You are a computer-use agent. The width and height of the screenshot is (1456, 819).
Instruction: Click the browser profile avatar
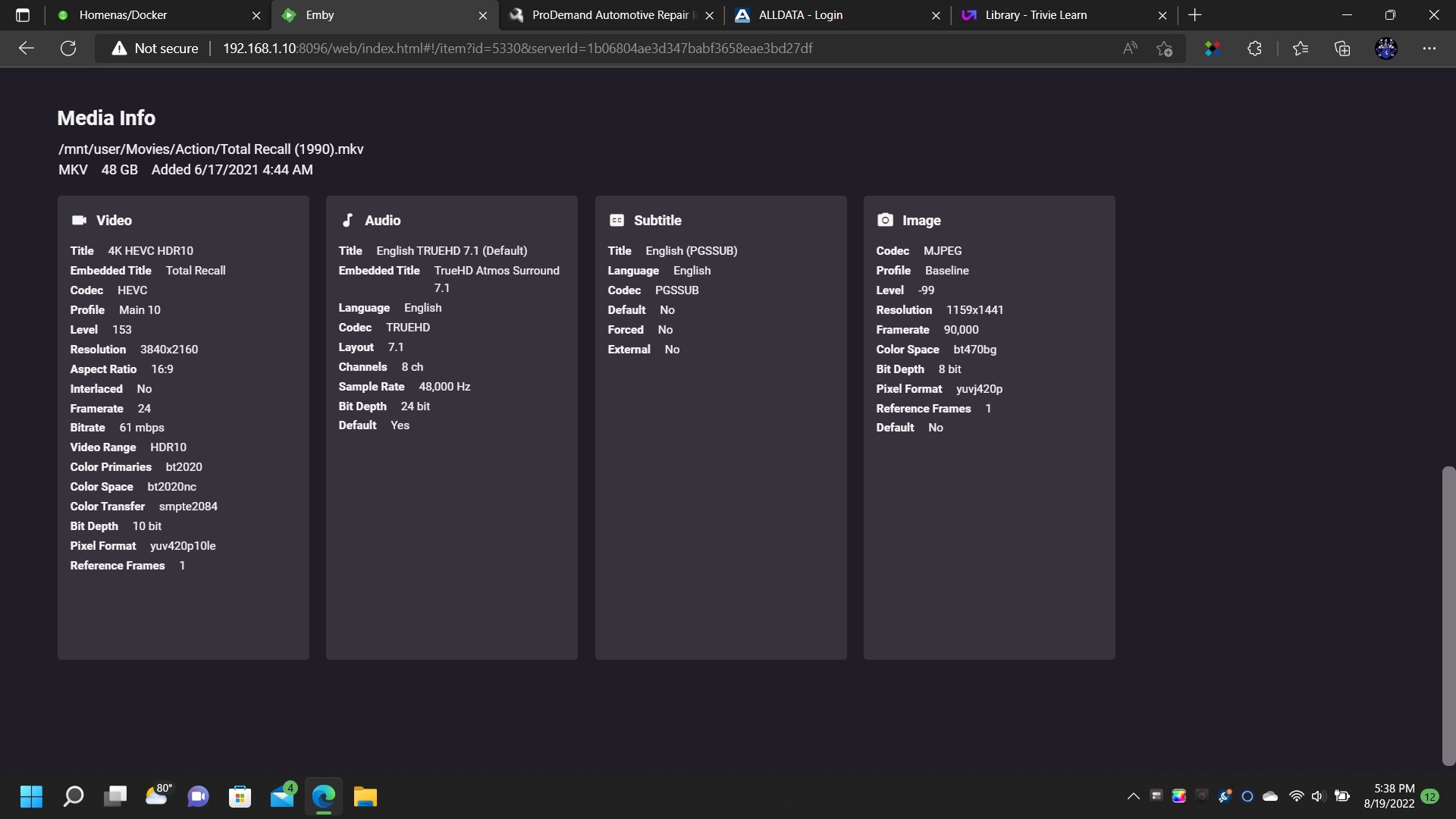[x=1385, y=49]
